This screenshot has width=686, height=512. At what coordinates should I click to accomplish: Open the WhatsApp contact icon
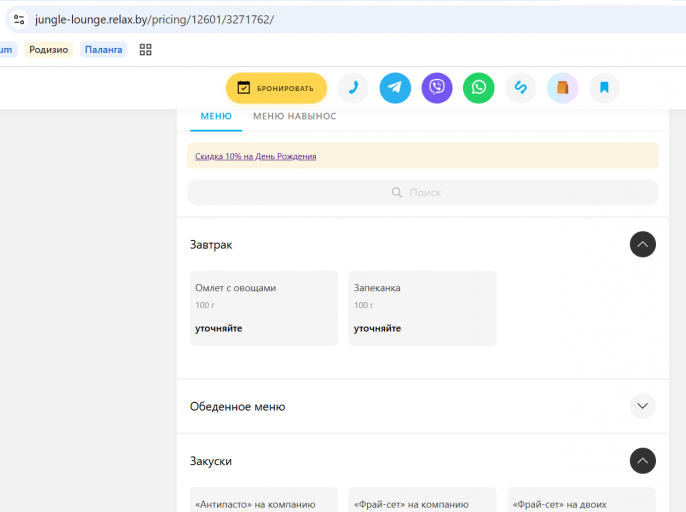[x=479, y=88]
